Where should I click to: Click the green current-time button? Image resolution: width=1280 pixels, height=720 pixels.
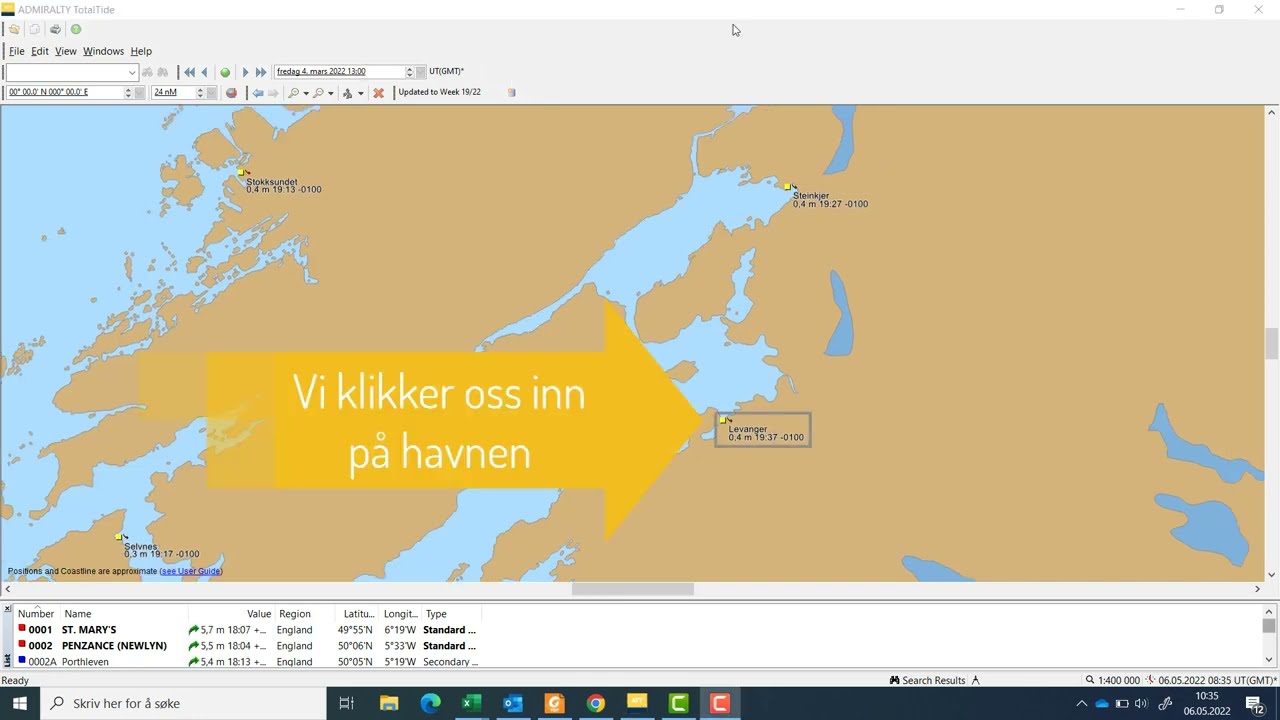point(225,72)
